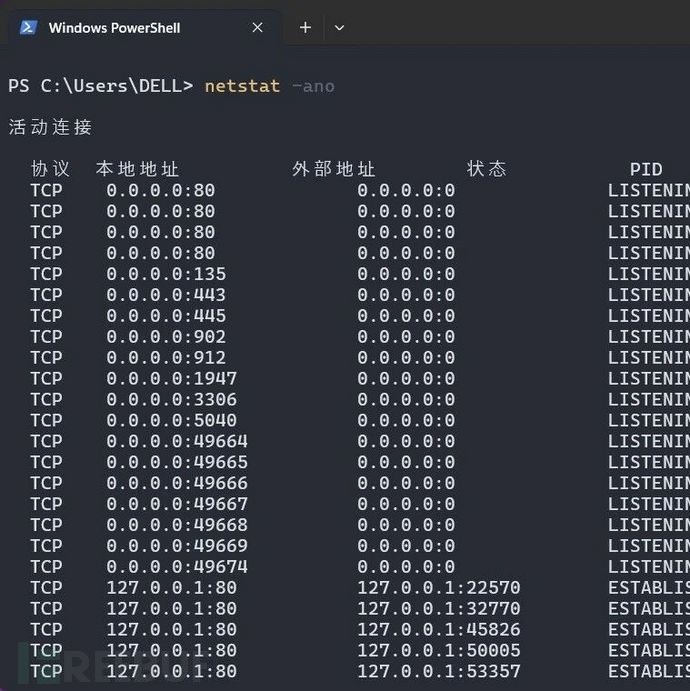Click external address 127.0.0.1:45826
690x691 pixels.
(x=439, y=630)
